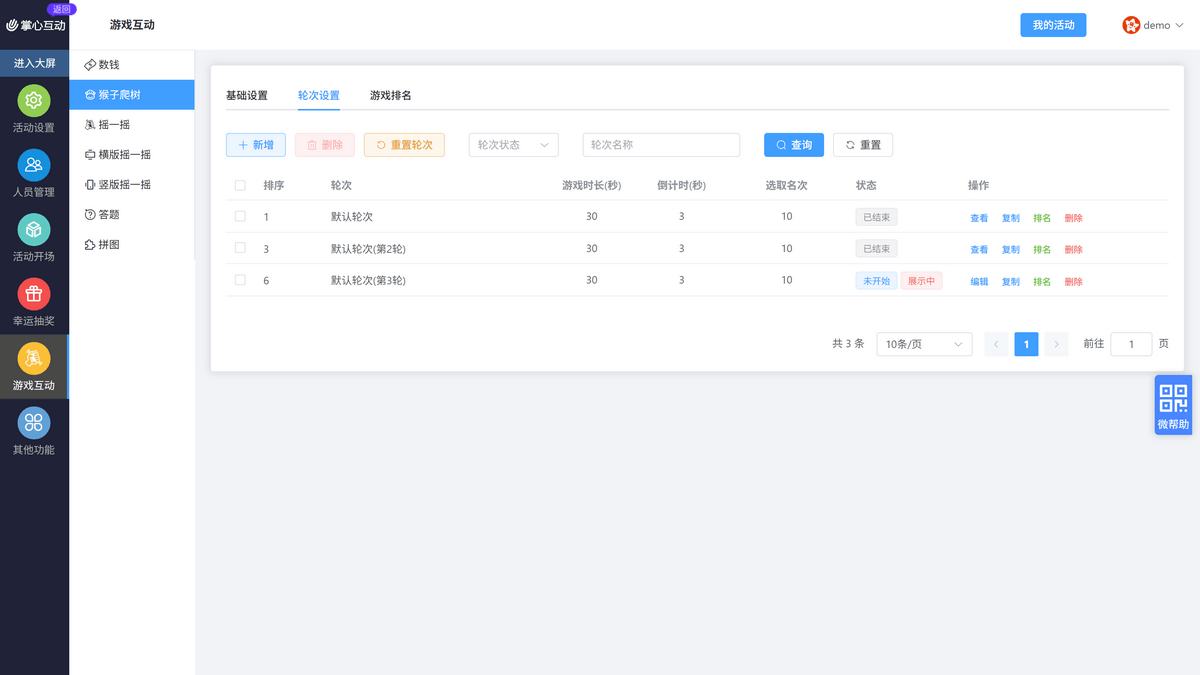1200x675 pixels.
Task: Switch to 轮次设置 tab
Action: click(319, 96)
